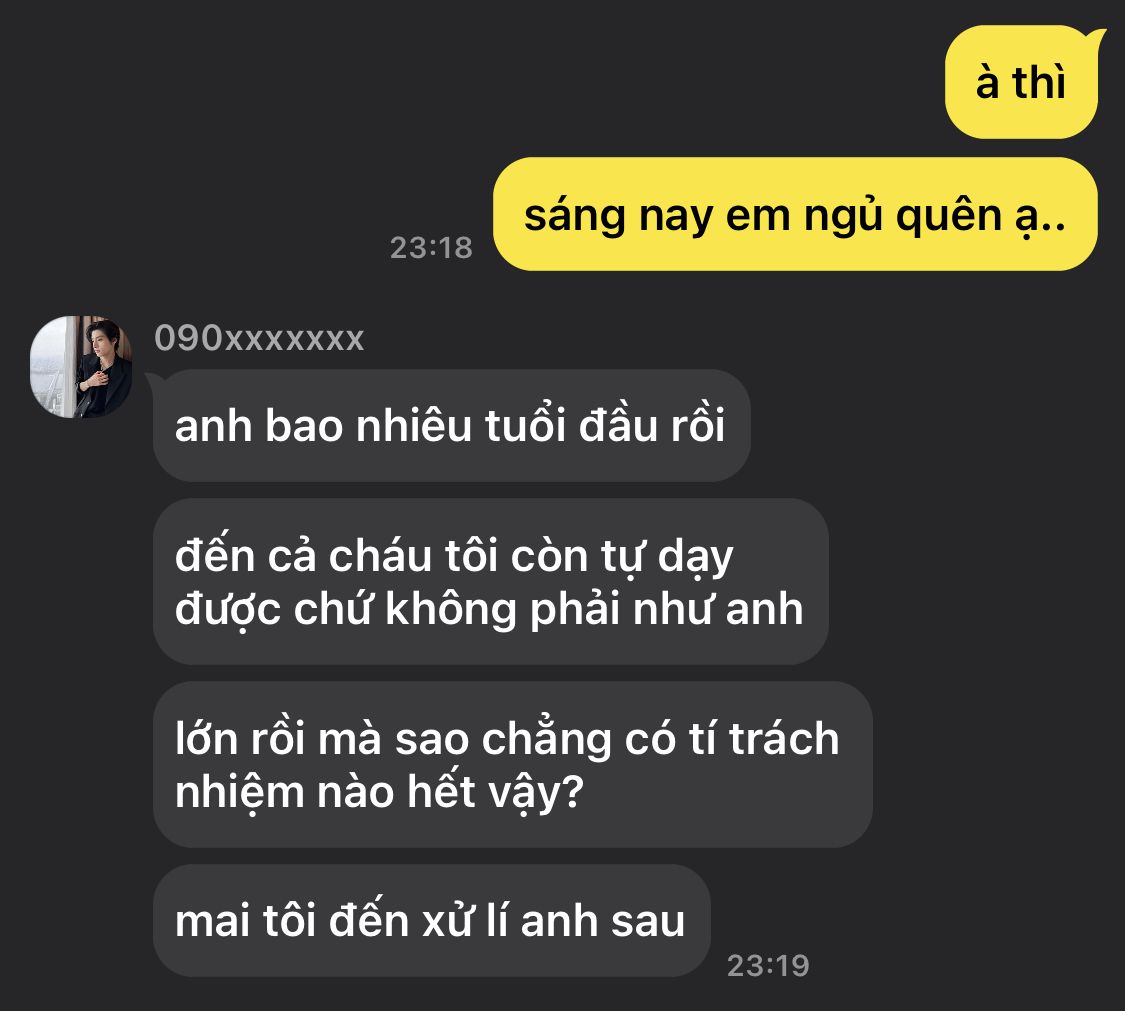
Task: Select the yellow 'à thì' message bubble
Action: pyautogui.click(x=1021, y=82)
